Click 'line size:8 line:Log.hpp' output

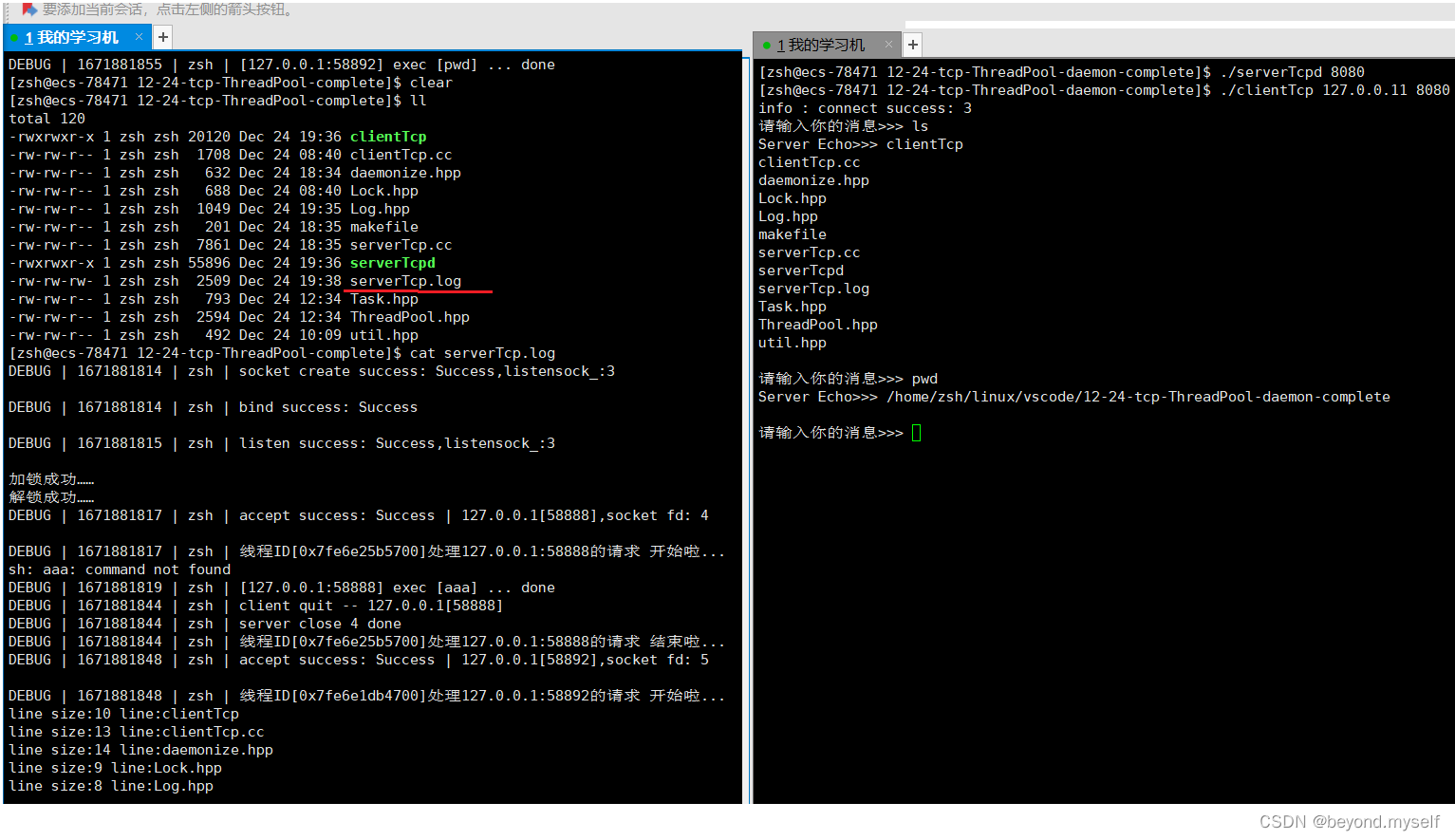click(111, 786)
